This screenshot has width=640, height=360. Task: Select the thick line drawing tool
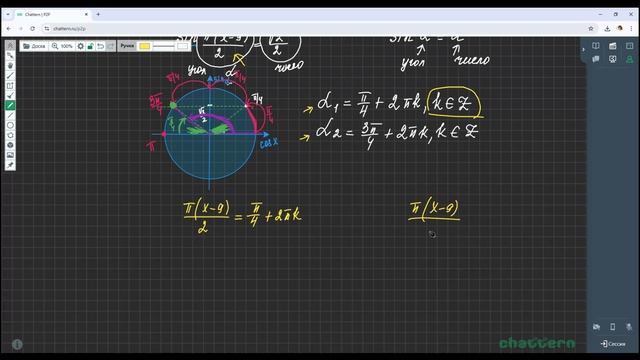coord(10,76)
